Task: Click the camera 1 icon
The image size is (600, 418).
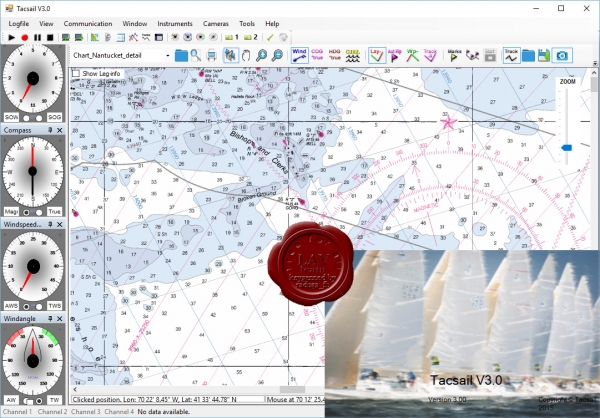Action: click(x=232, y=37)
